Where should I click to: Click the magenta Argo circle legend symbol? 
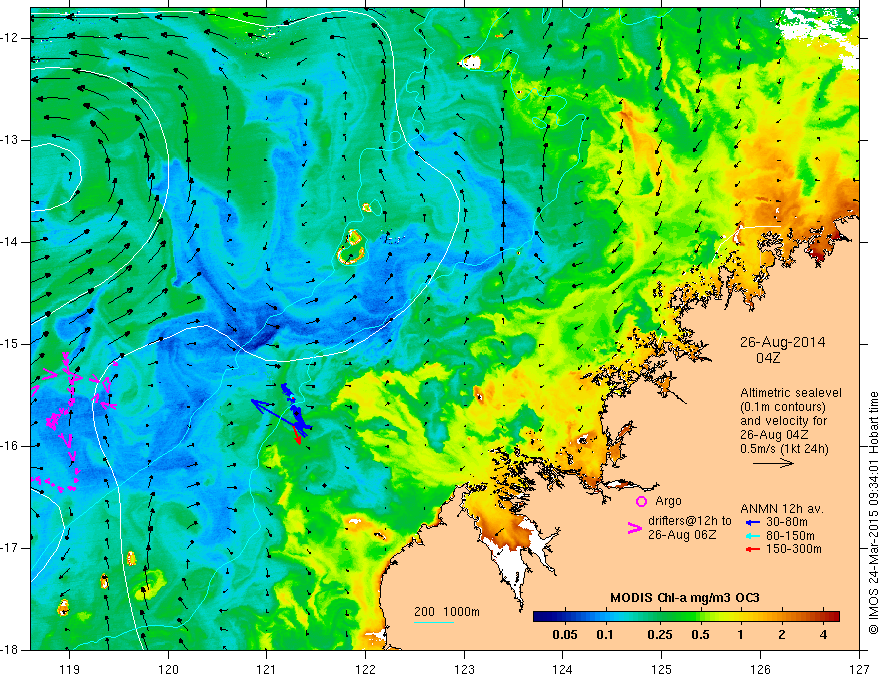click(641, 501)
